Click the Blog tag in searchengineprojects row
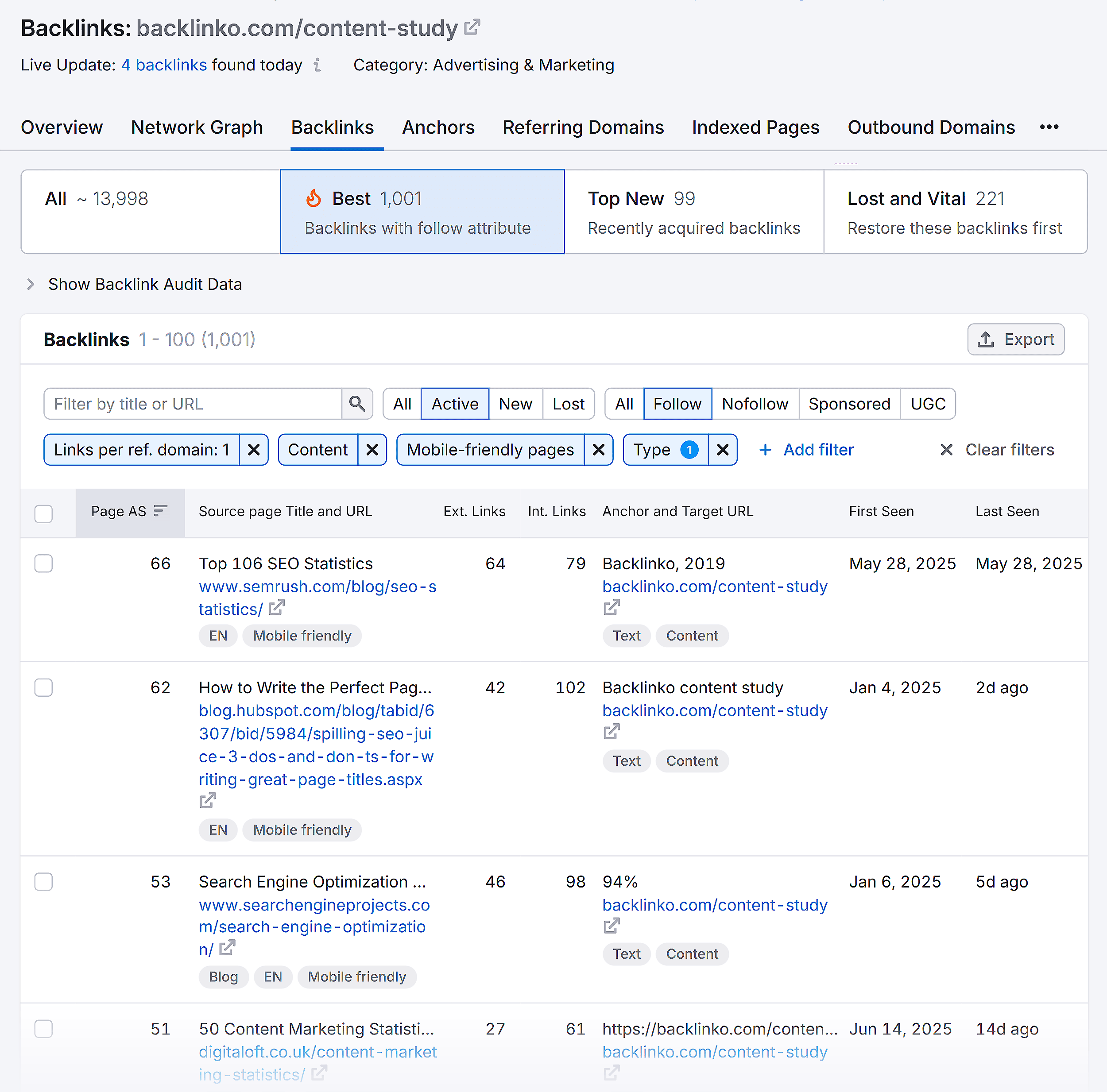This screenshot has width=1107, height=1092. tap(224, 977)
